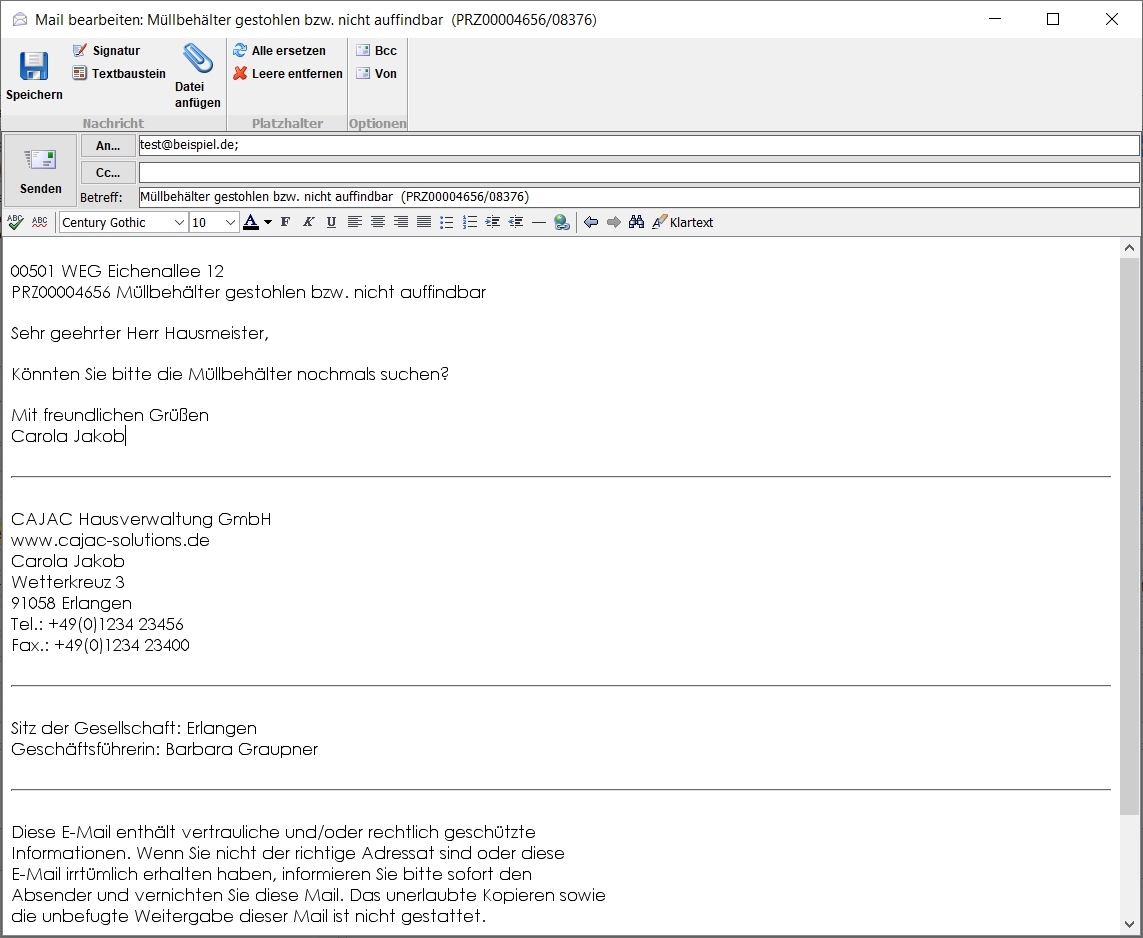Click the www.cajac-solutions.de text
Image resolution: width=1143 pixels, height=938 pixels.
click(x=110, y=540)
